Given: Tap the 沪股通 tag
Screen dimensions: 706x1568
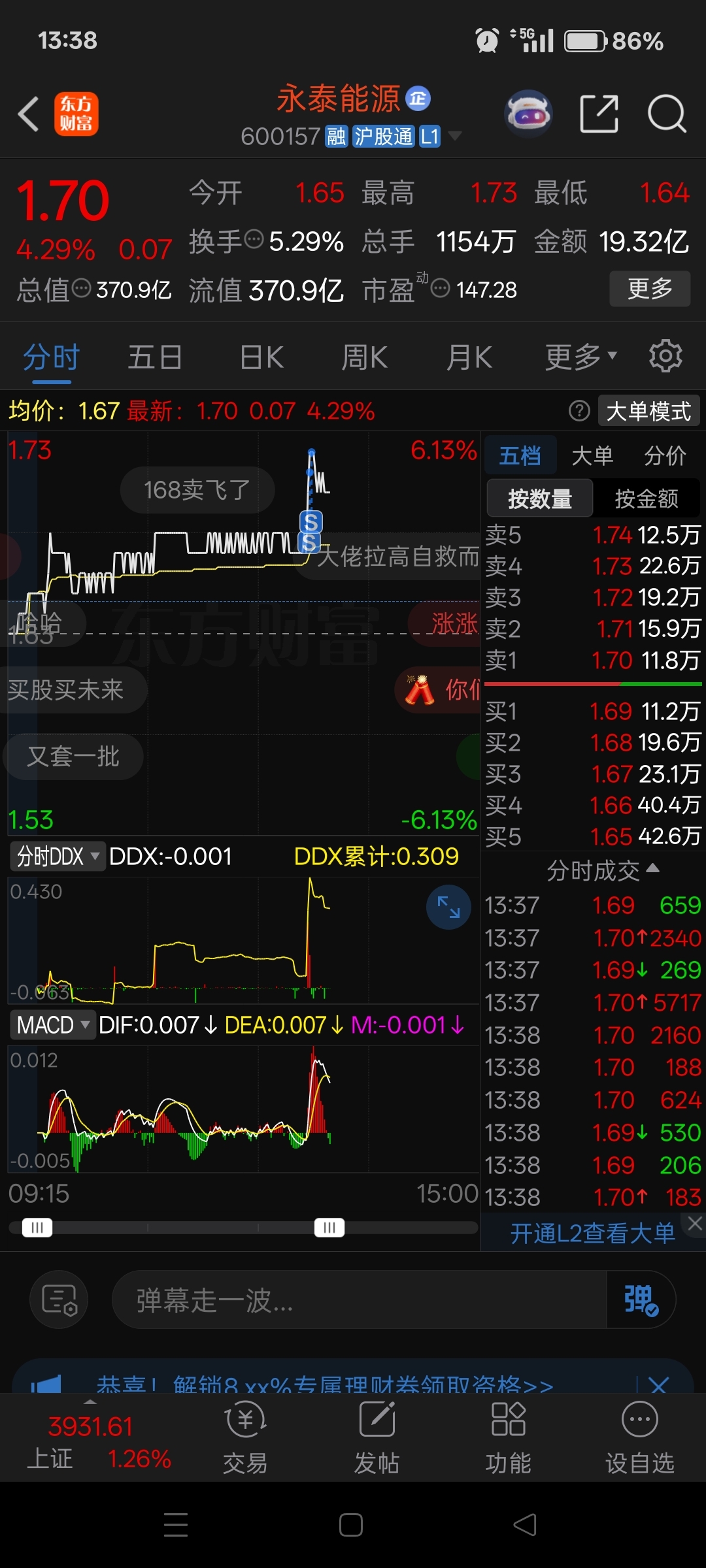Looking at the screenshot, I should pyautogui.click(x=384, y=137).
